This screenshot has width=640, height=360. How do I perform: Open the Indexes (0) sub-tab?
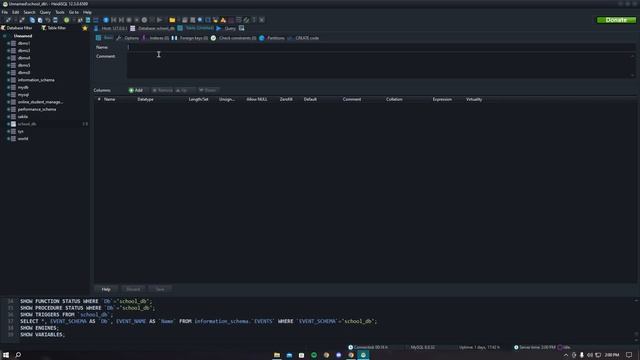click(x=156, y=38)
